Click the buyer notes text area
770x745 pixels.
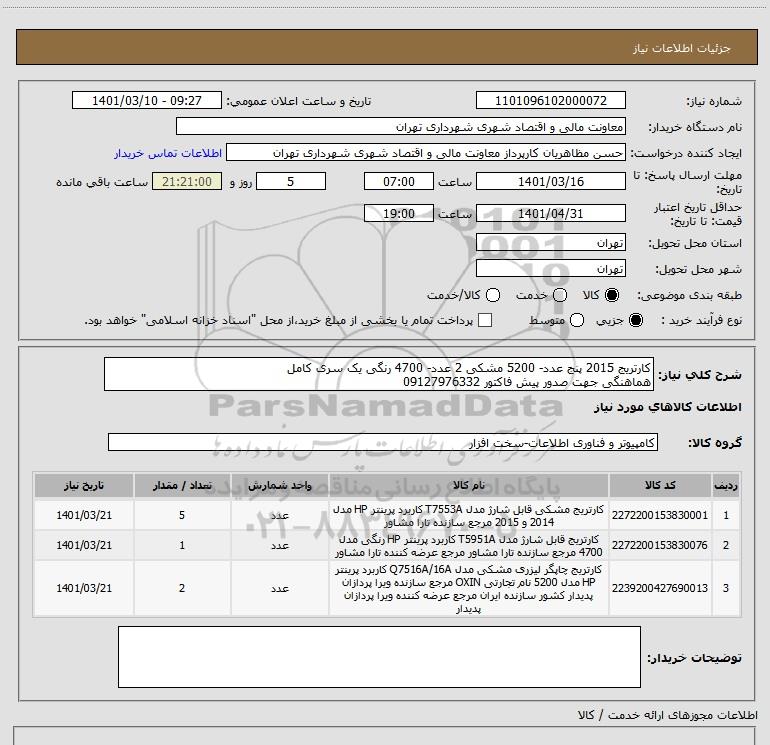pyautogui.click(x=379, y=657)
